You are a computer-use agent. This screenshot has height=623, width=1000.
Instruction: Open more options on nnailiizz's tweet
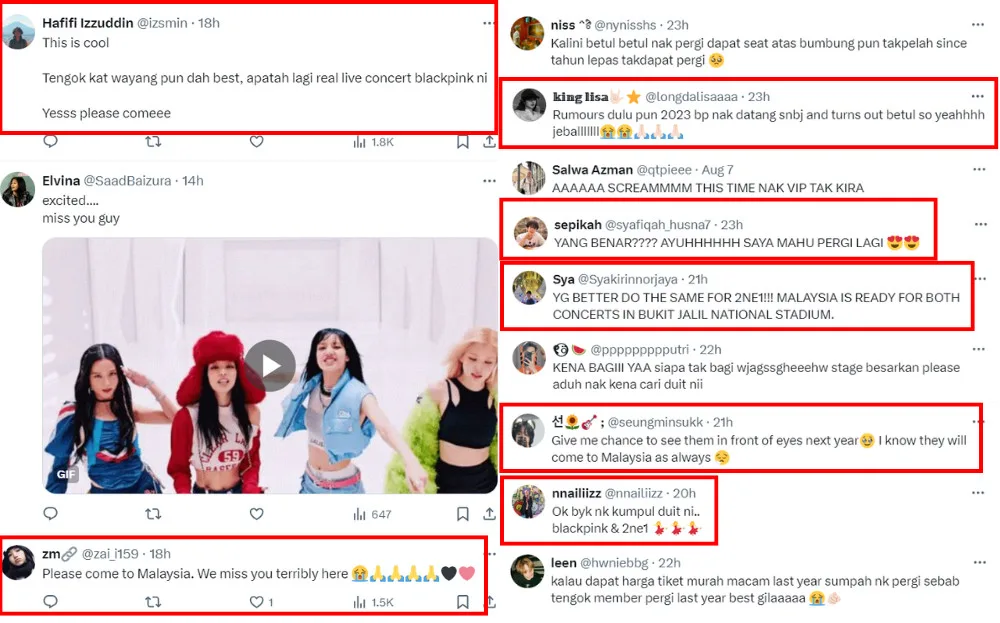978,493
